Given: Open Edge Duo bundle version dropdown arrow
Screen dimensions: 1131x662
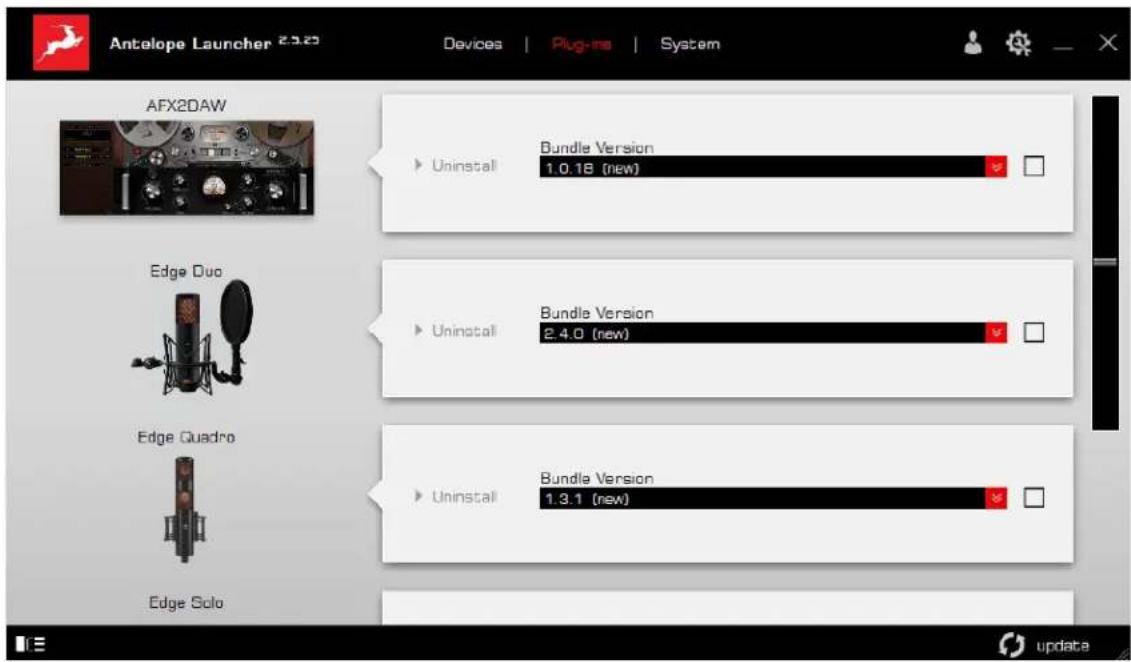Looking at the screenshot, I should point(996,333).
